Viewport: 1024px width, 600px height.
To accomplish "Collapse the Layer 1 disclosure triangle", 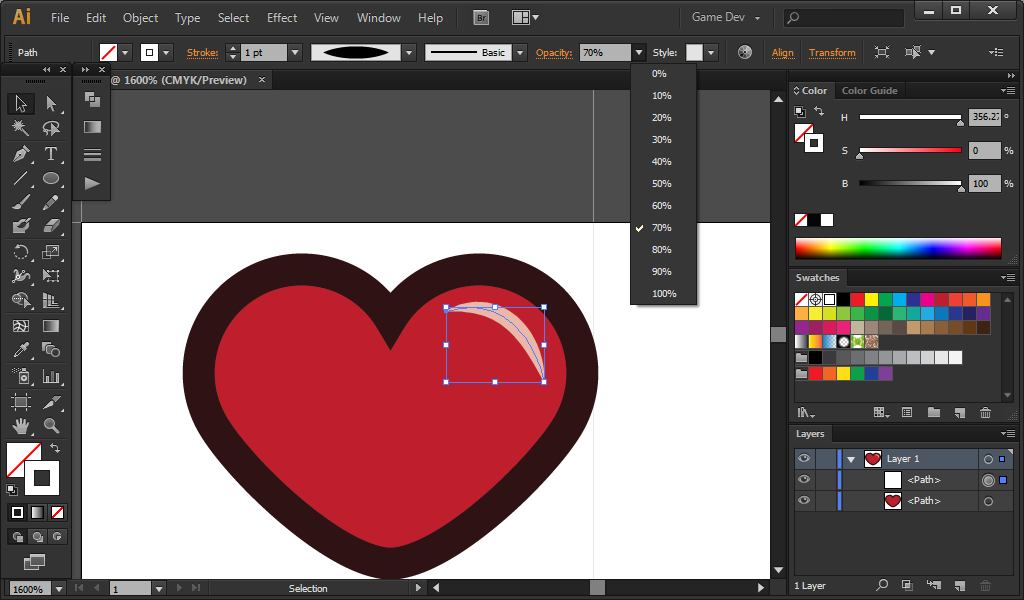I will click(851, 459).
